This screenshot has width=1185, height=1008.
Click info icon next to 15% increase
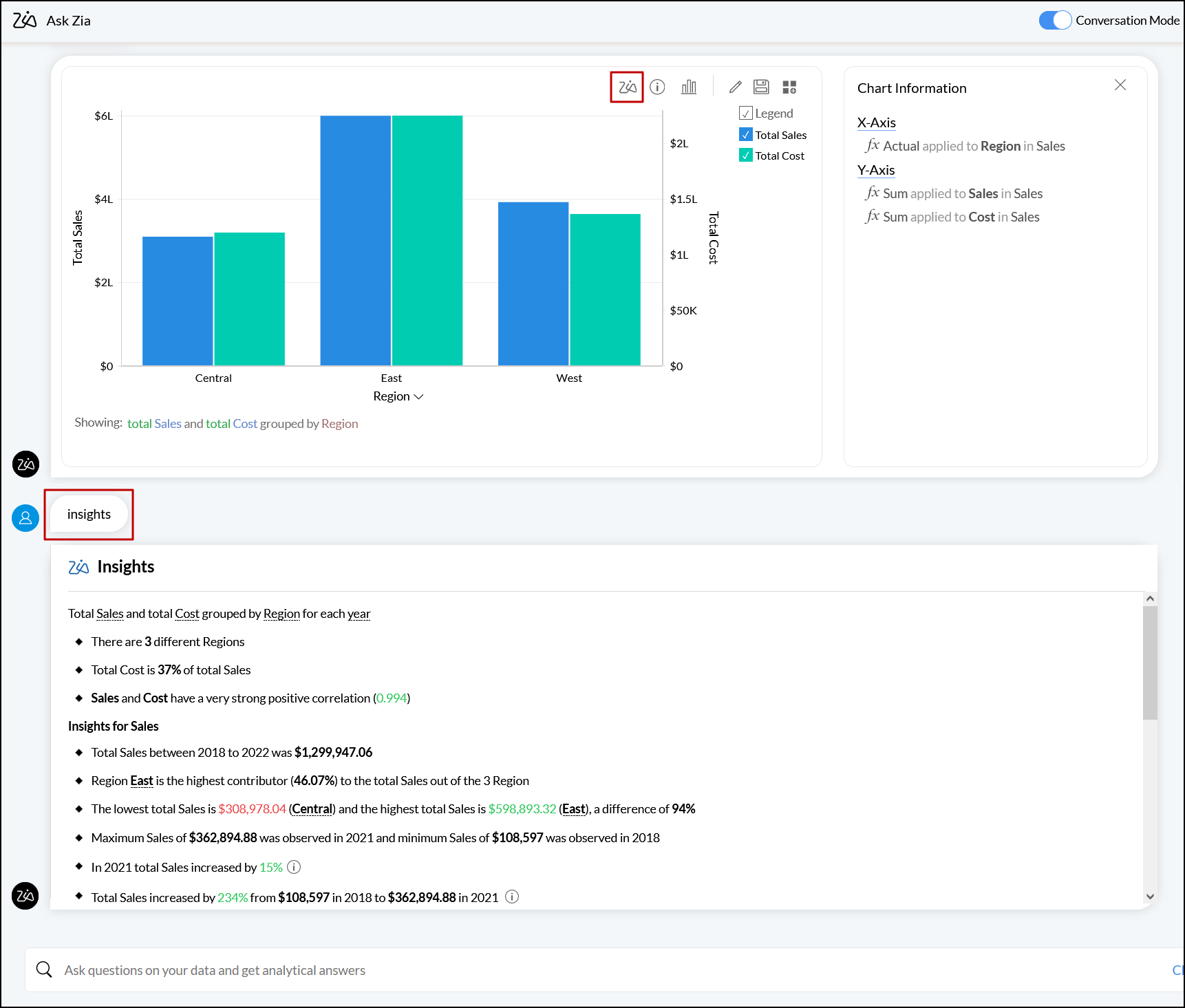click(294, 867)
